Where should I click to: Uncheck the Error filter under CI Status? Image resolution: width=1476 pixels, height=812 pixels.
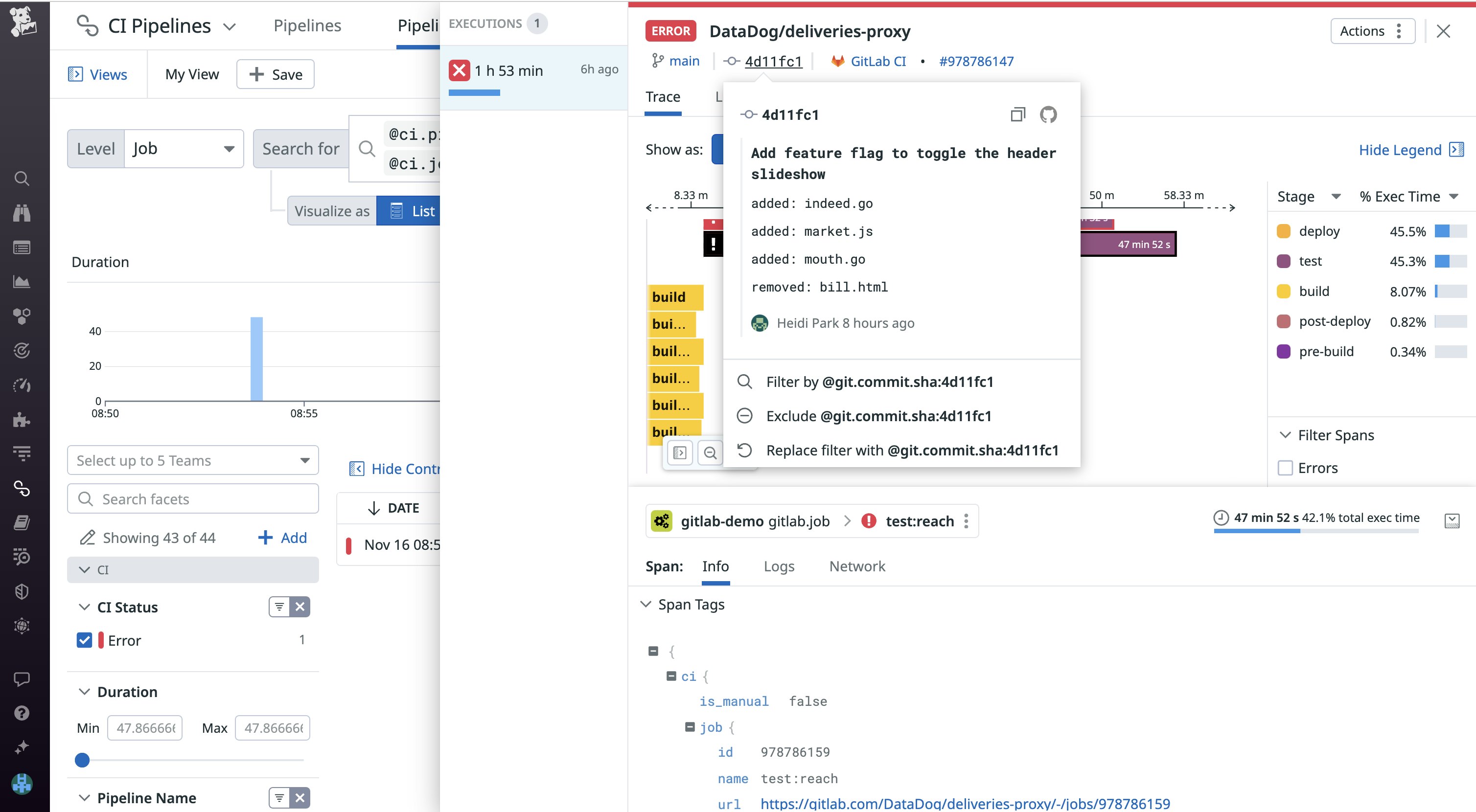pos(85,640)
